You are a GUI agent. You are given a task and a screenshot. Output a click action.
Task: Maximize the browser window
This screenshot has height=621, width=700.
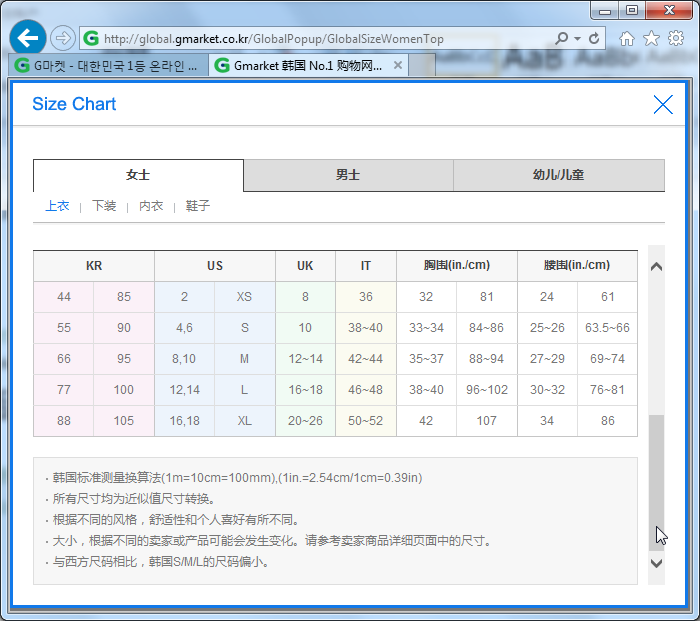coord(632,10)
